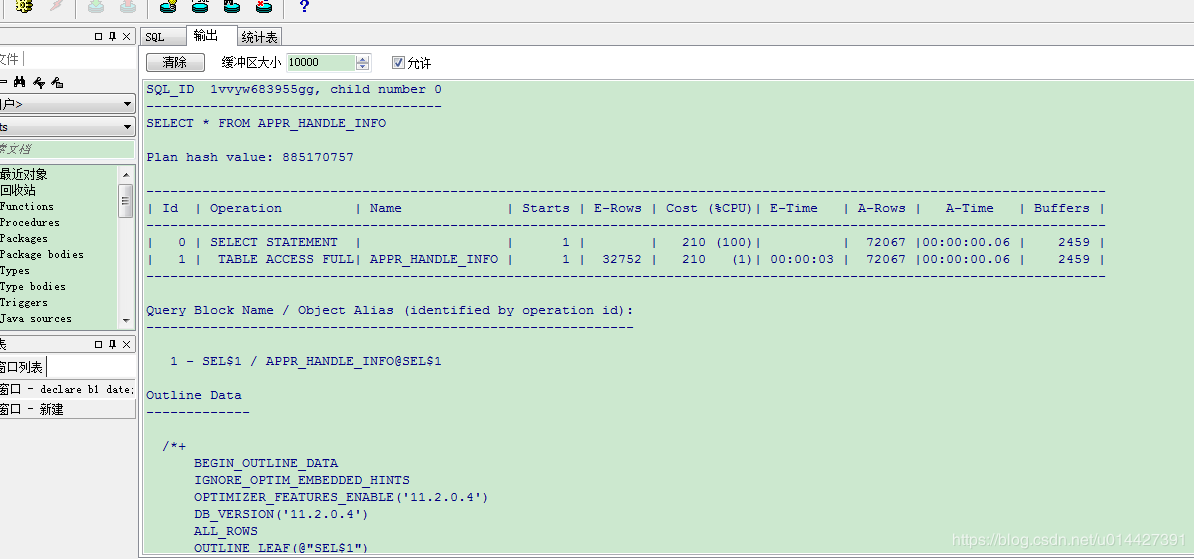Screen dimensions: 1194x559
Task: Select 回收站 in the object tree
Action: point(18,190)
